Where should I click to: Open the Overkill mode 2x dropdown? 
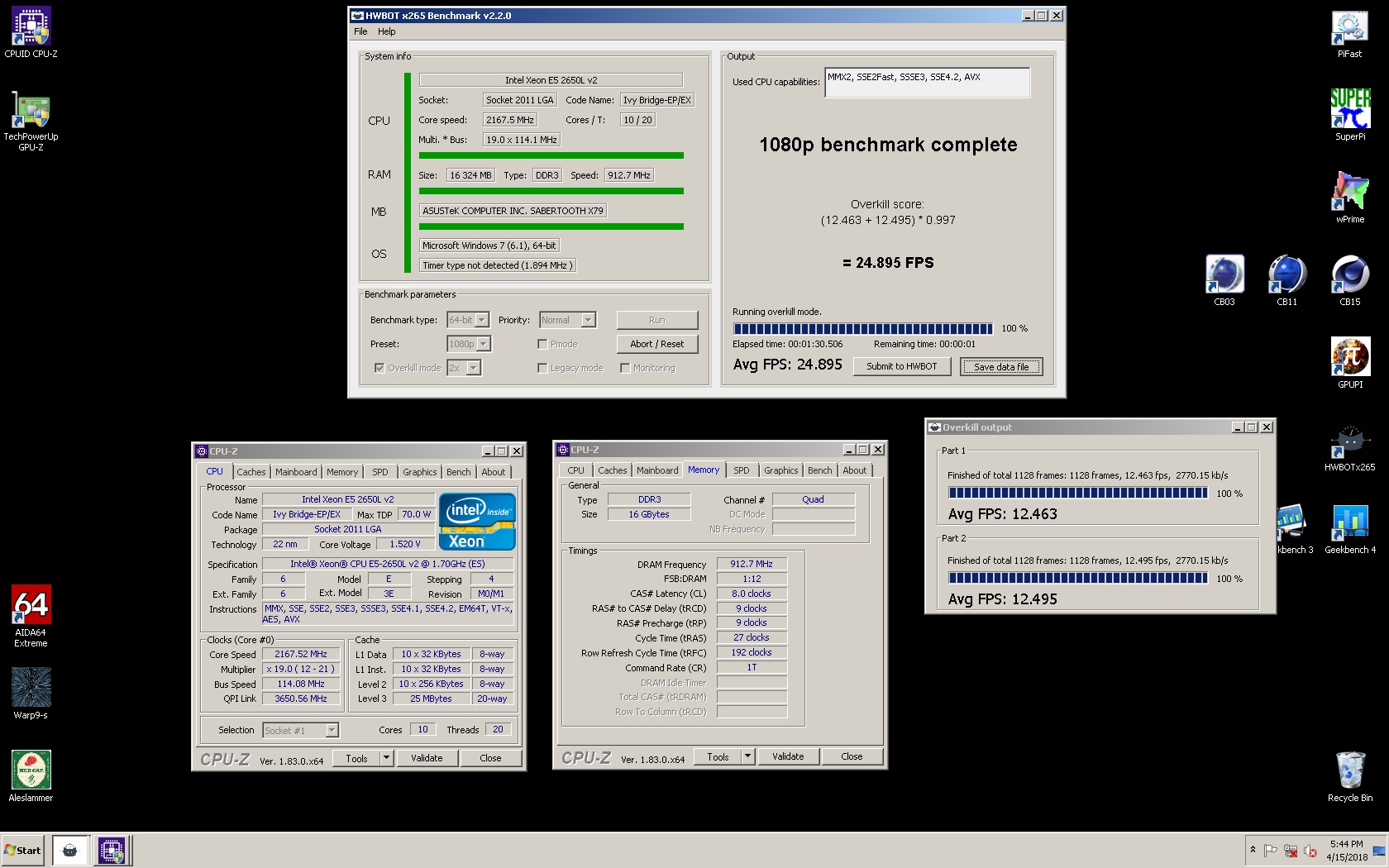click(464, 368)
